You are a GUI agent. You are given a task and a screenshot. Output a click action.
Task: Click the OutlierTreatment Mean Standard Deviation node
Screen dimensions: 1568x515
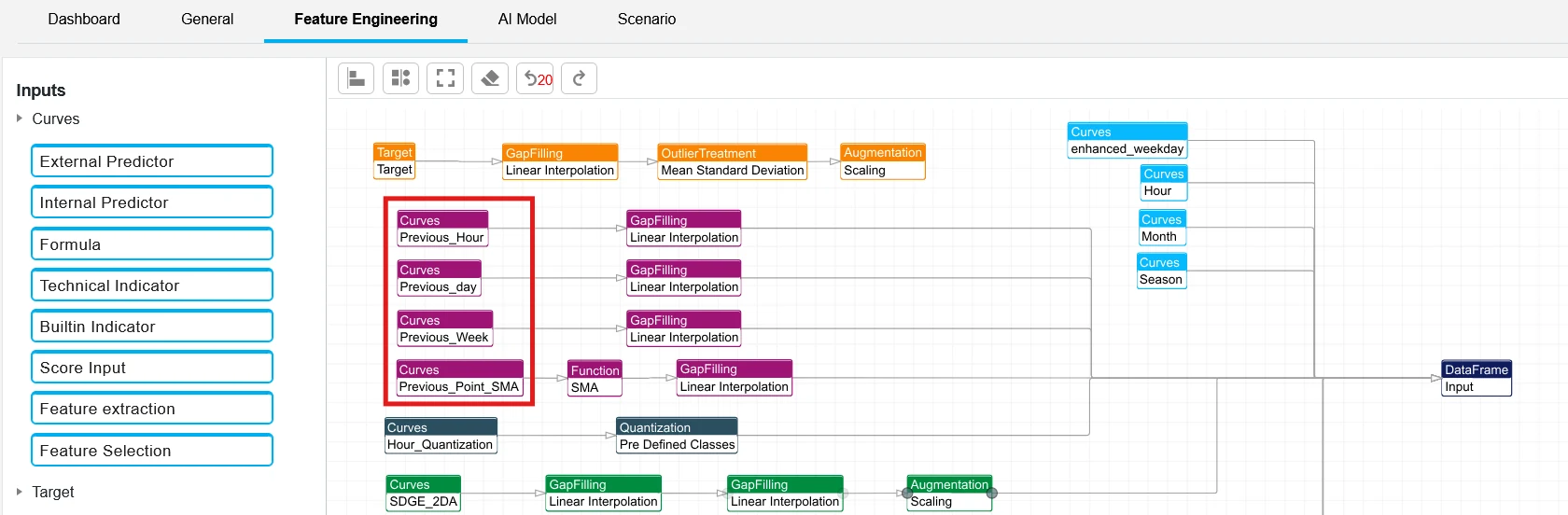point(733,161)
